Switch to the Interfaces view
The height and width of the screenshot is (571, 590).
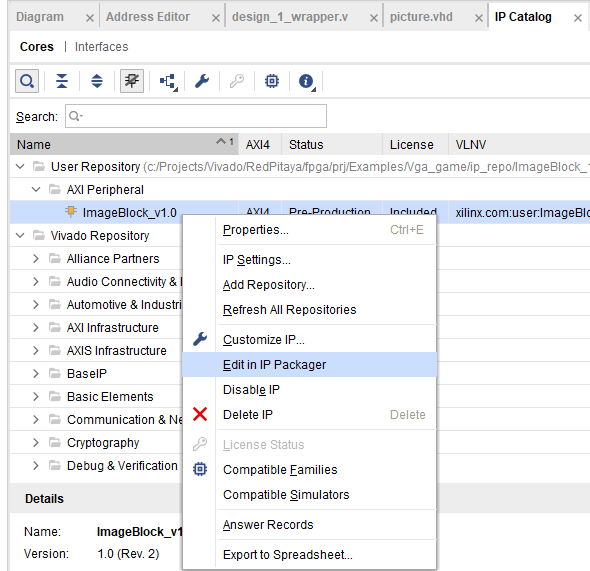point(102,47)
